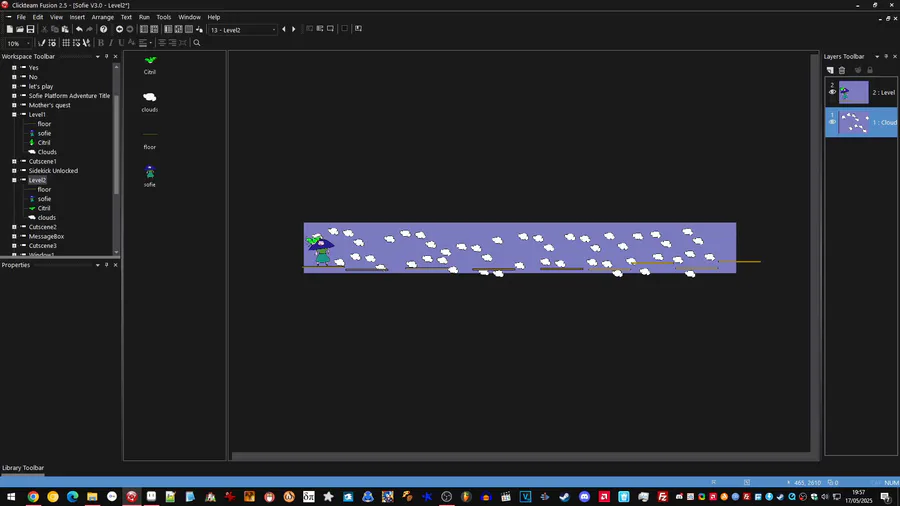Select Clouds under Level1 in tree

pos(47,152)
